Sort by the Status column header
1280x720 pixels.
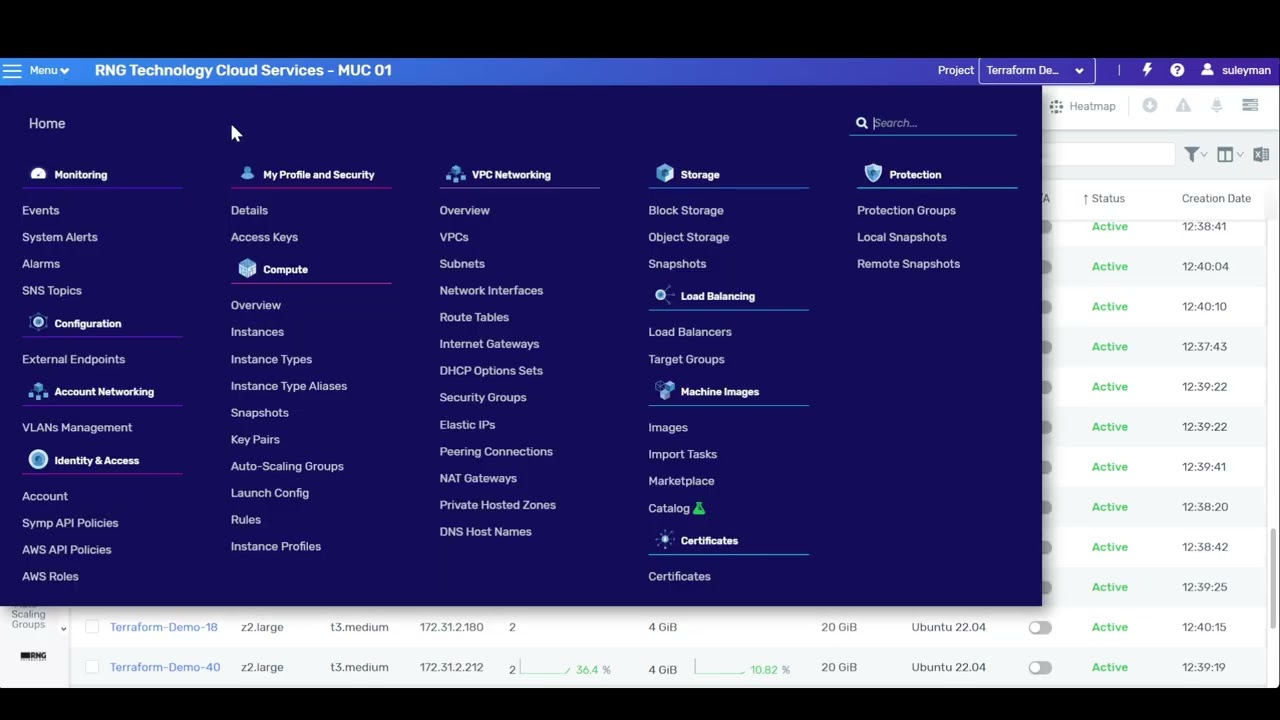click(1103, 199)
